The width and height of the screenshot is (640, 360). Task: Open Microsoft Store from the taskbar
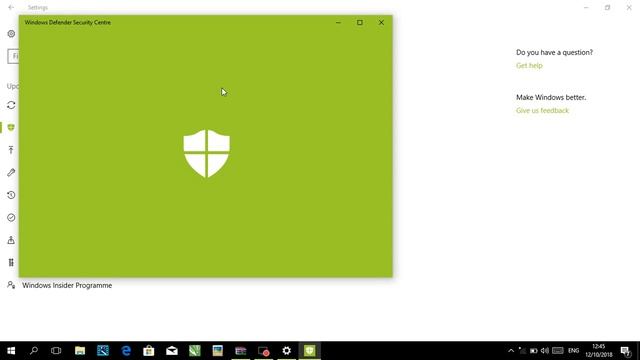click(x=149, y=351)
